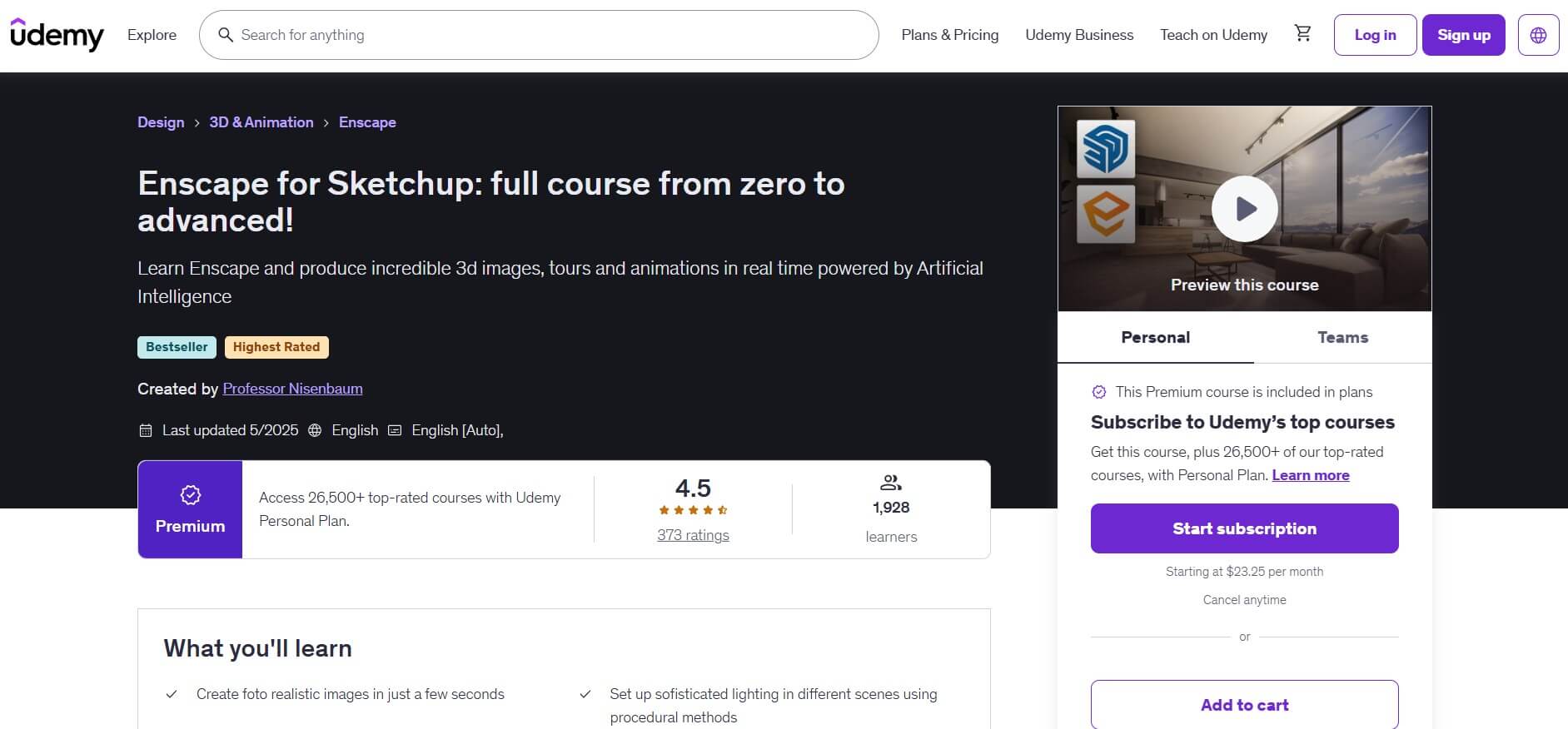This screenshot has width=1568, height=729.
Task: Click the Enscape logo in the preview
Action: [x=1105, y=214]
